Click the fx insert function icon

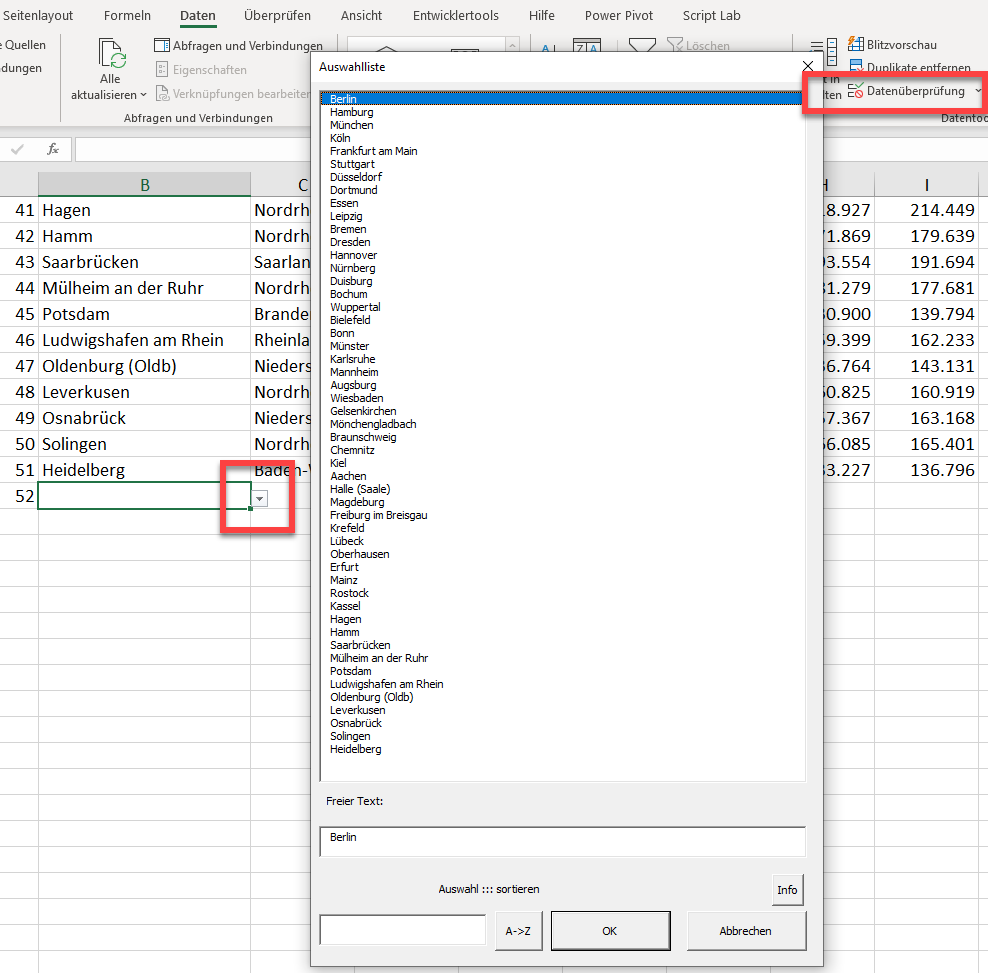tap(53, 149)
